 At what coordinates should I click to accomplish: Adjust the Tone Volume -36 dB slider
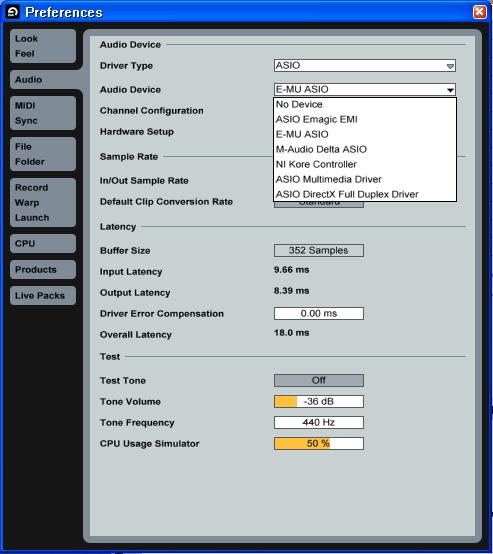319,401
